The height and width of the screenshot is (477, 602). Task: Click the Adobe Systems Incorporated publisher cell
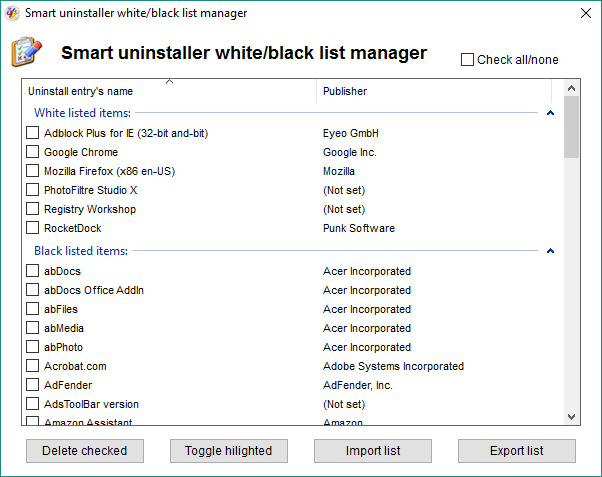(393, 366)
